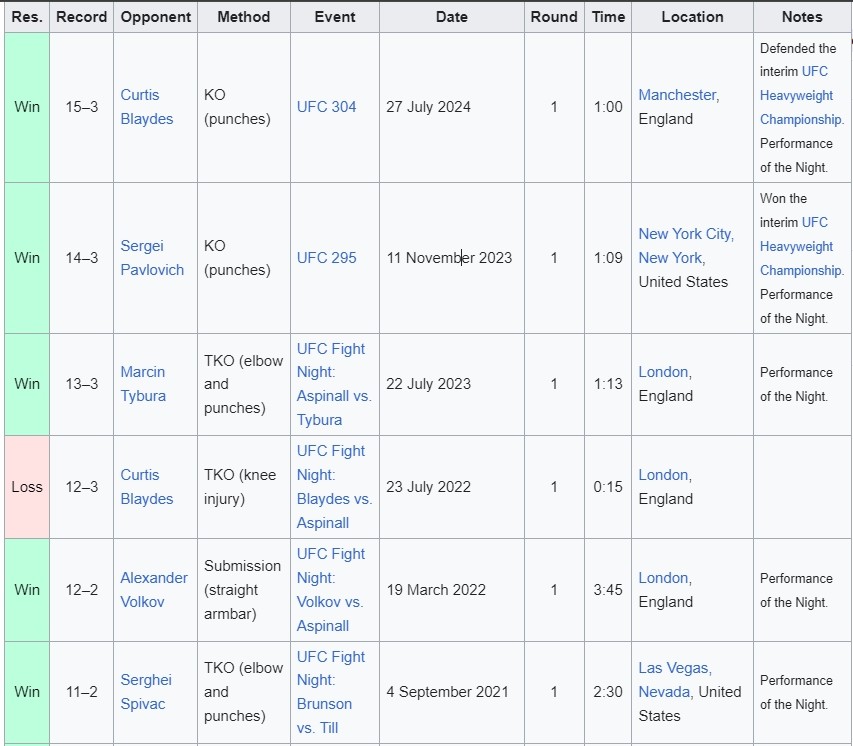
Task: Click the date 23 July 2022
Action: tap(428, 487)
